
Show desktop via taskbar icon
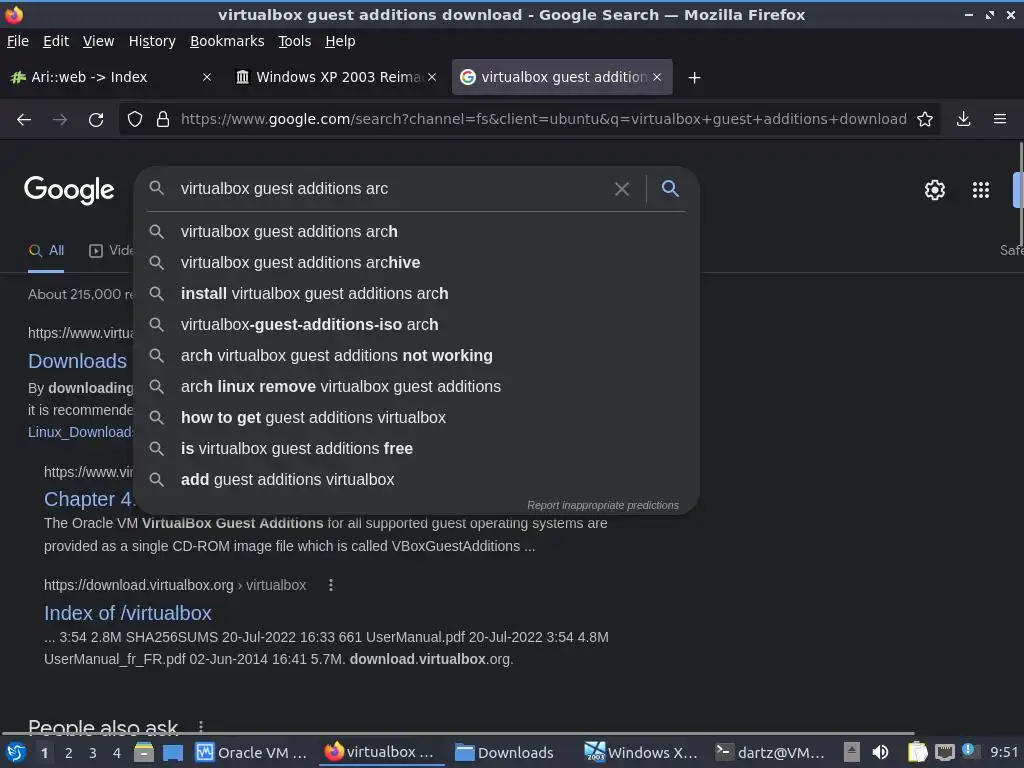(173, 753)
